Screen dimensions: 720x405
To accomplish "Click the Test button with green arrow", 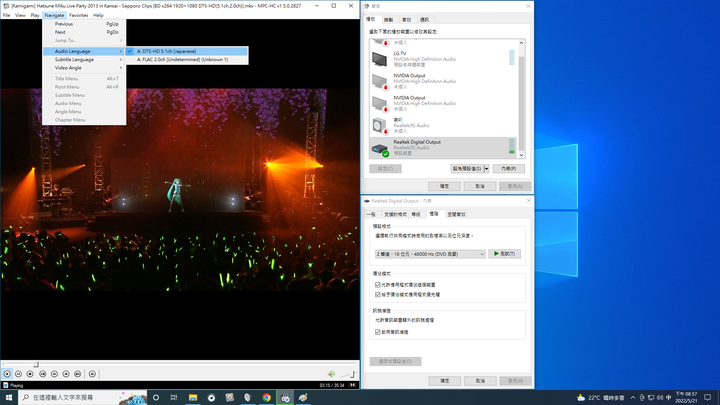I will coord(505,254).
